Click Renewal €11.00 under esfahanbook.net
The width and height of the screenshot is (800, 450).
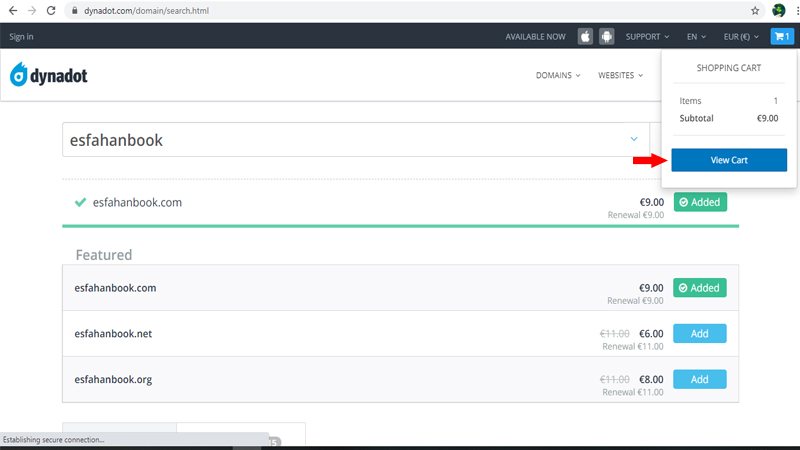click(633, 346)
